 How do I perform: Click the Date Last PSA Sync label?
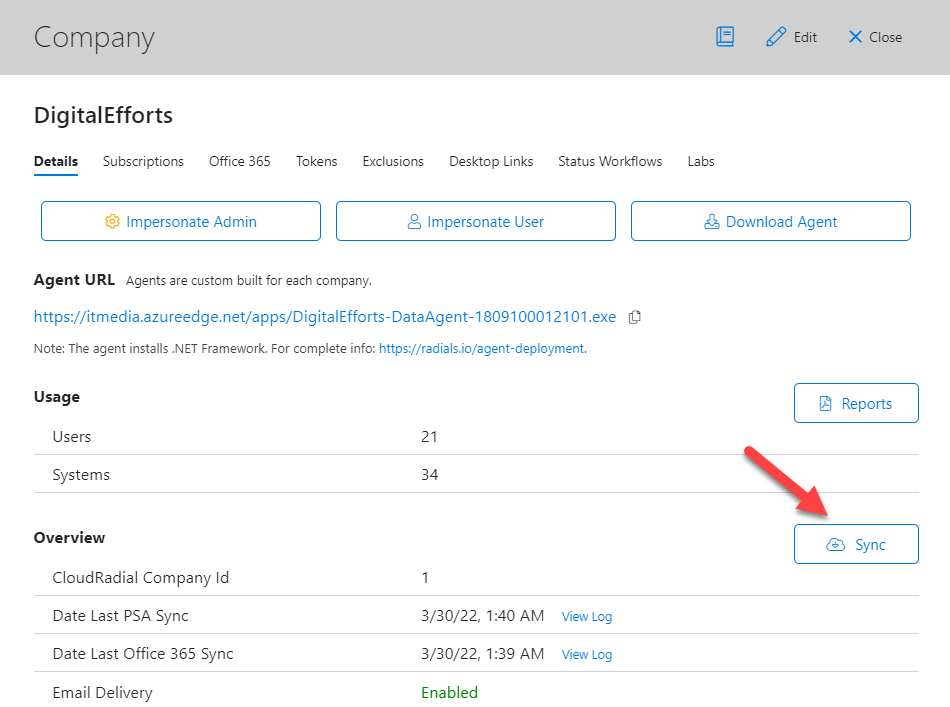tap(121, 616)
